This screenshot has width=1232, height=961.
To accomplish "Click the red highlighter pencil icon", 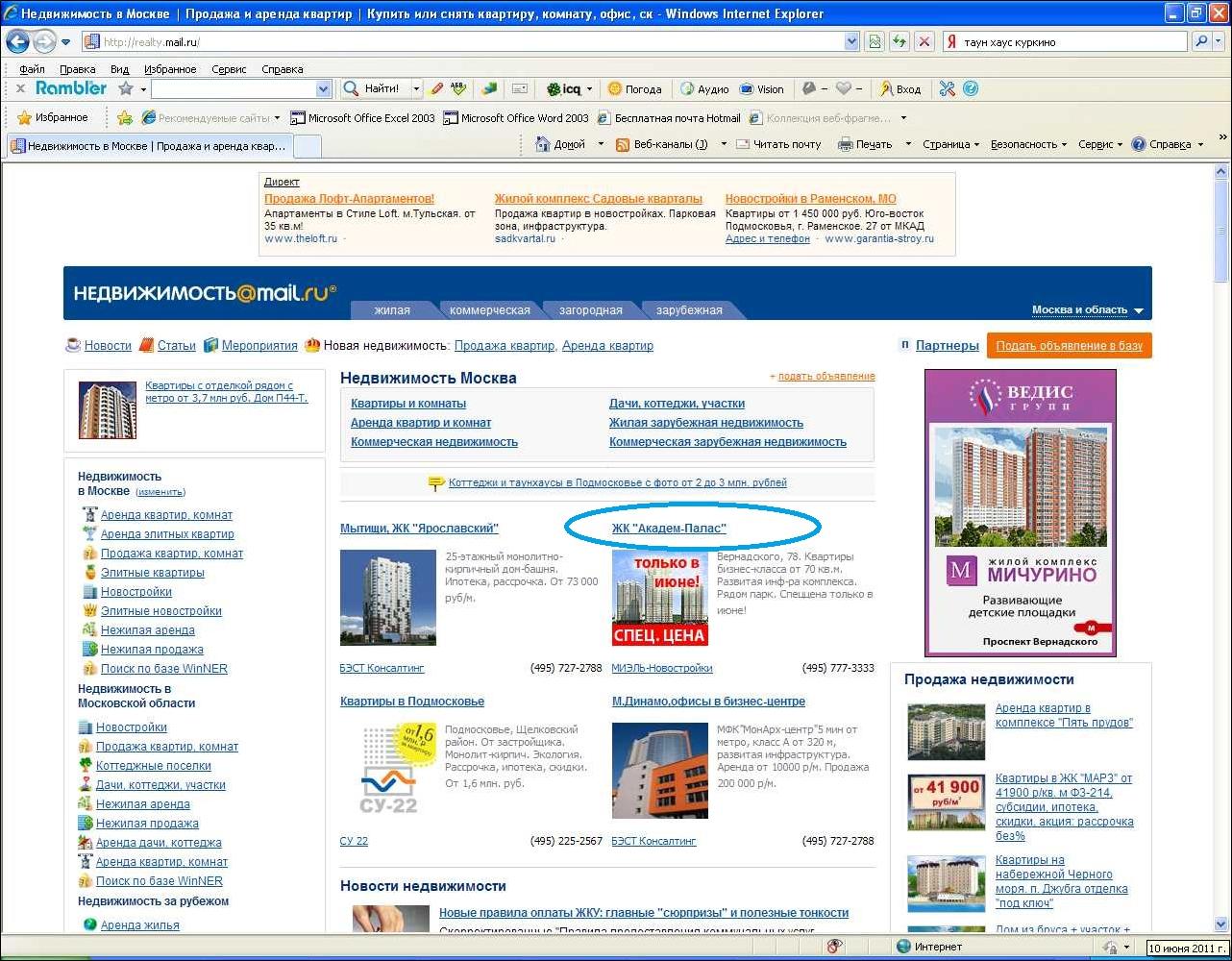I will pos(436,88).
